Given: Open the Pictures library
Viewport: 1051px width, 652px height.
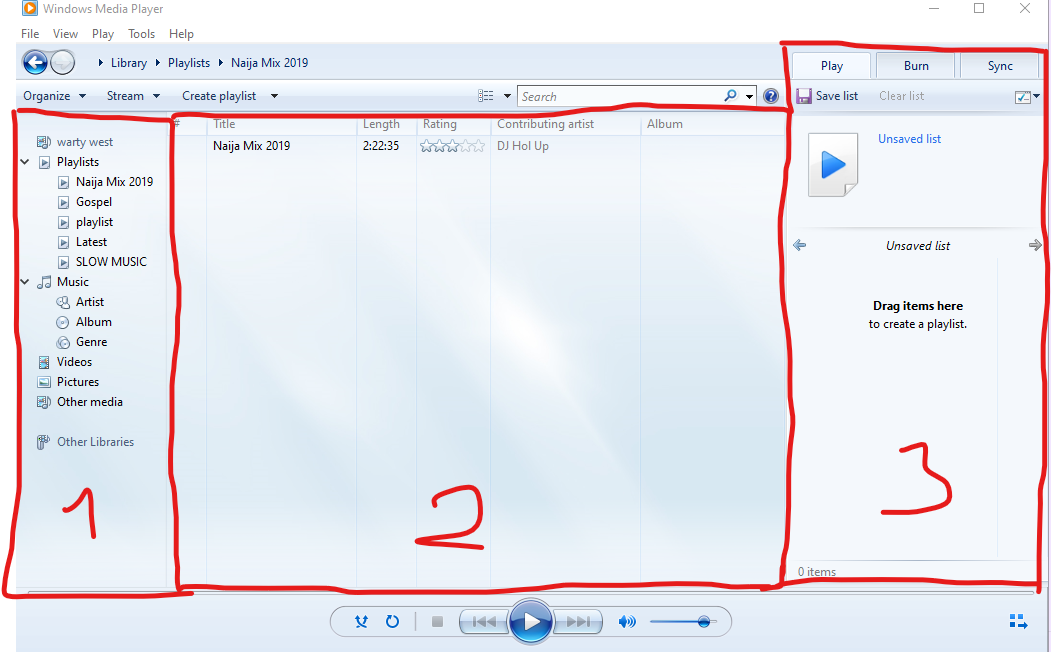Looking at the screenshot, I should [x=78, y=382].
